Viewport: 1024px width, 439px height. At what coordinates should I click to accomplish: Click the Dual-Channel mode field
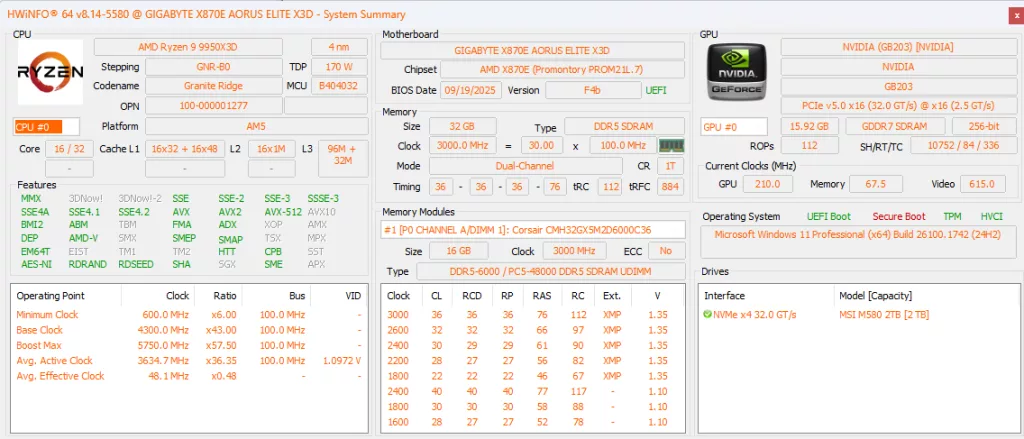click(526, 166)
